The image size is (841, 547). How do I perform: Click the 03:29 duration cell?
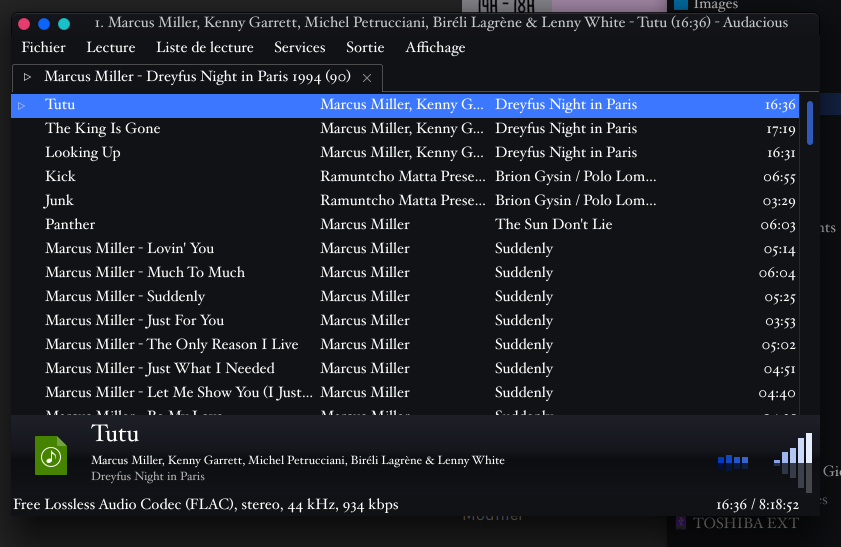[779, 201]
